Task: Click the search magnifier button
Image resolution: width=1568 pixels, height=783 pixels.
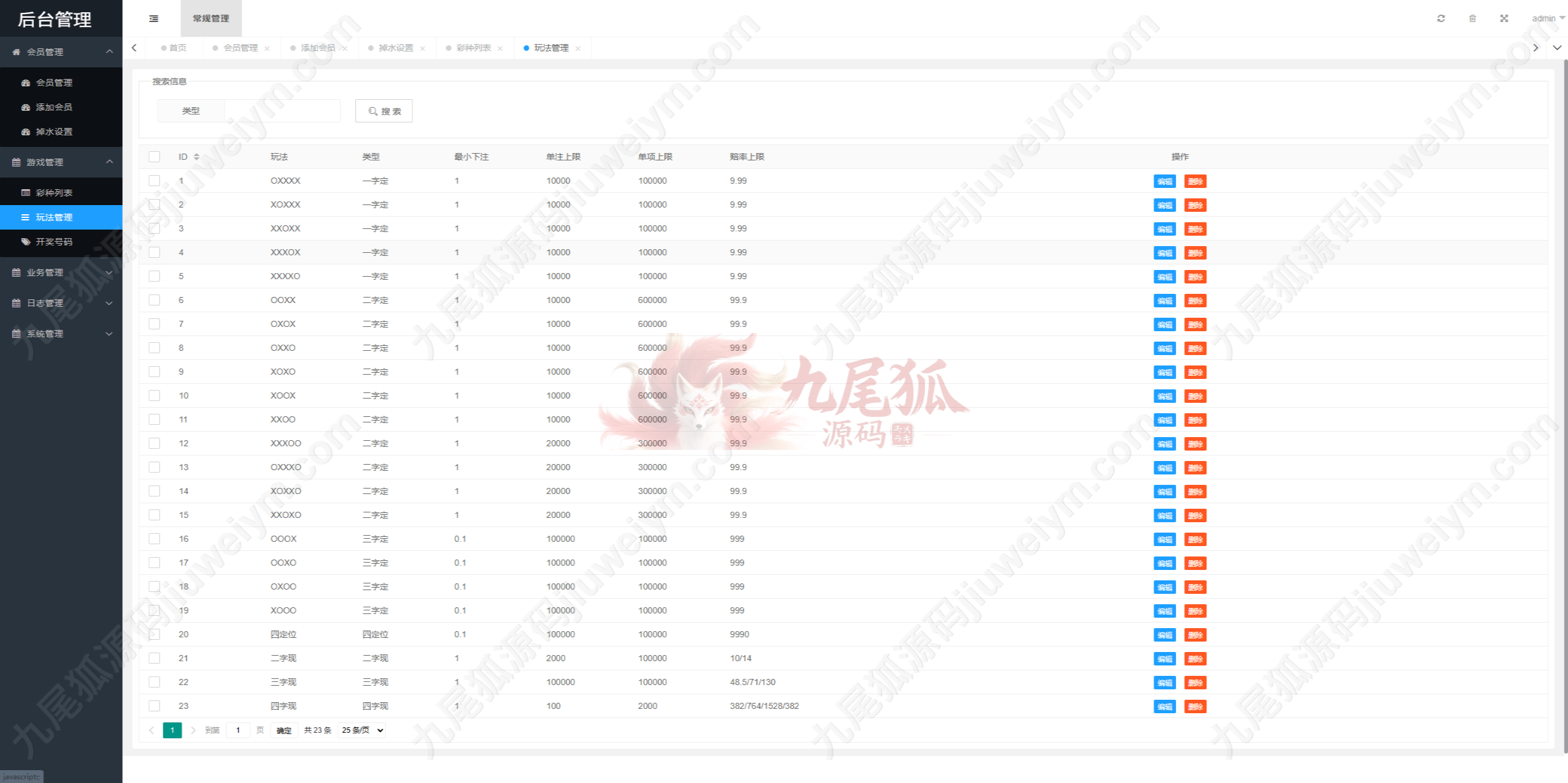Action: click(384, 111)
